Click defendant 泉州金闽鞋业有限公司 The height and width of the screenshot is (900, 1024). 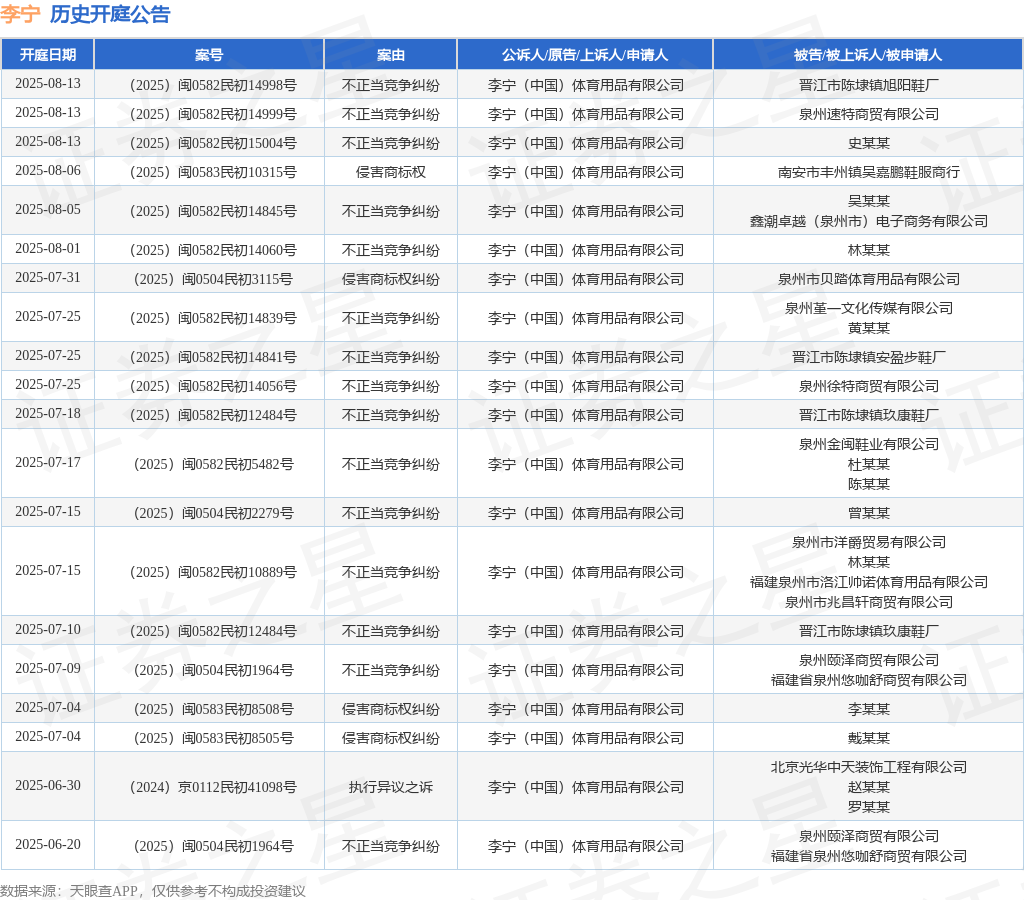click(869, 444)
